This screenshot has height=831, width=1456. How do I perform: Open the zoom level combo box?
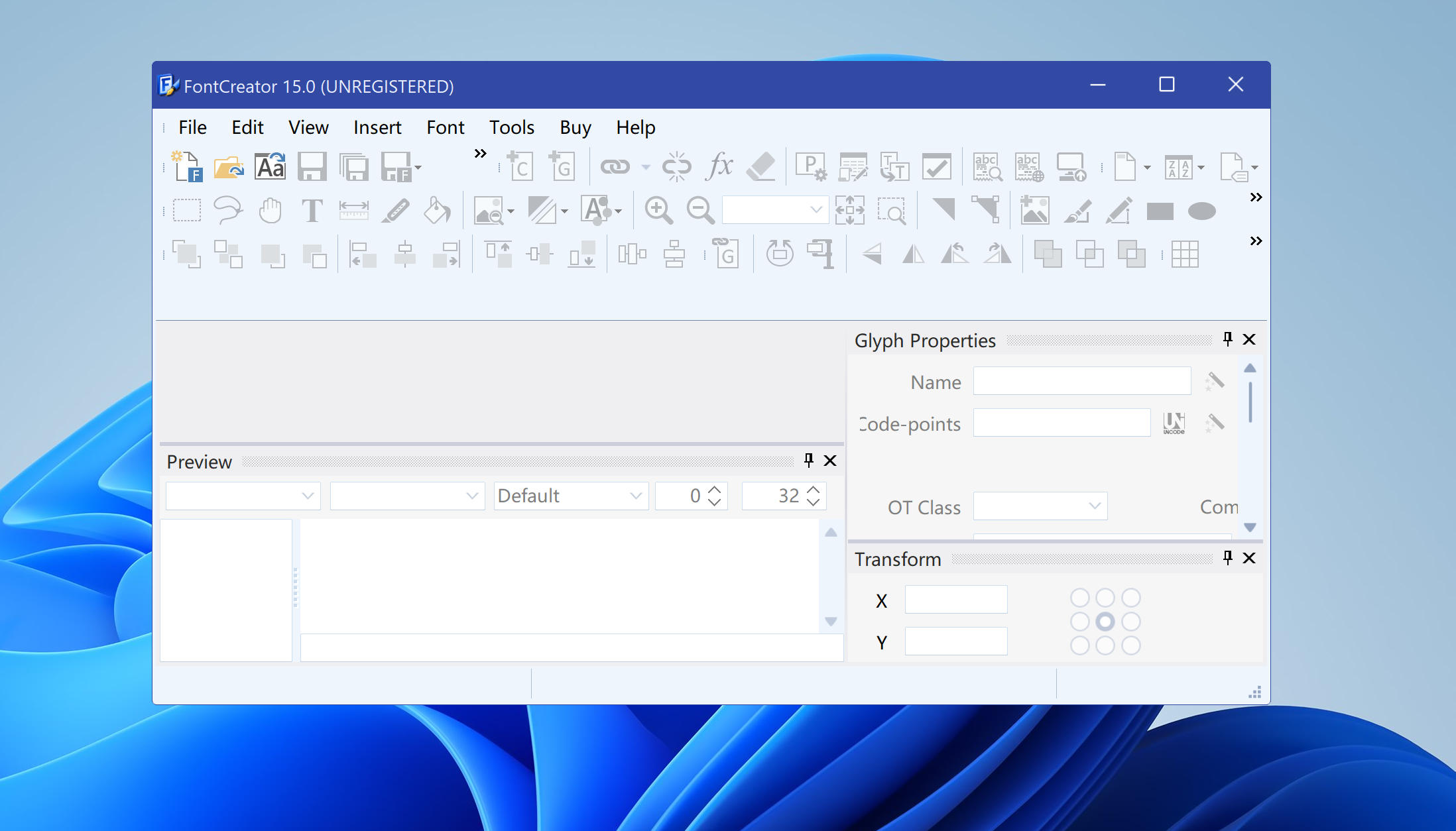(775, 210)
